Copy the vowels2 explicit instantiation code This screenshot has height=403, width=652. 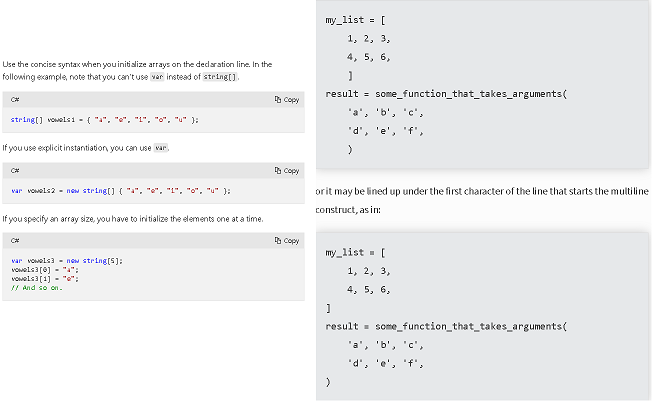pyautogui.click(x=286, y=171)
